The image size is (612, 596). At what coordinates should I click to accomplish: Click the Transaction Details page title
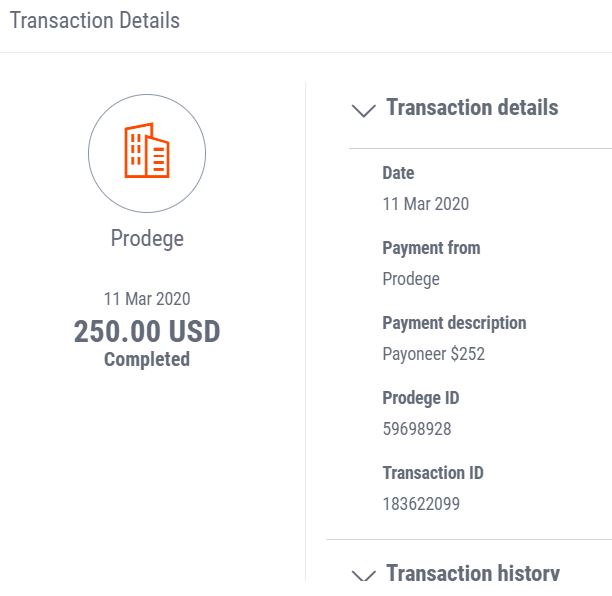[x=95, y=20]
